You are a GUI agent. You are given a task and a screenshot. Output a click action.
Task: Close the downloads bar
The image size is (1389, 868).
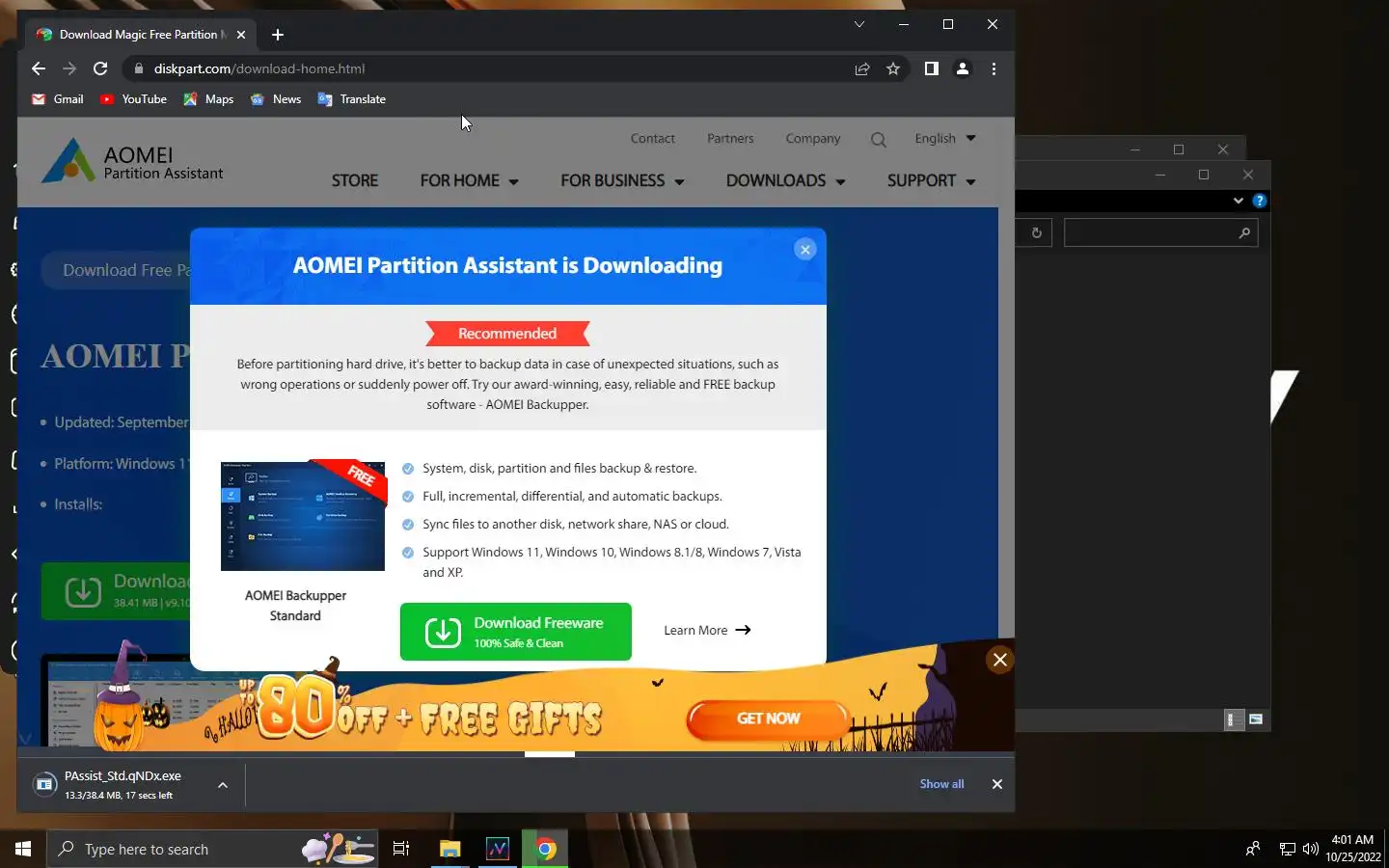(997, 784)
